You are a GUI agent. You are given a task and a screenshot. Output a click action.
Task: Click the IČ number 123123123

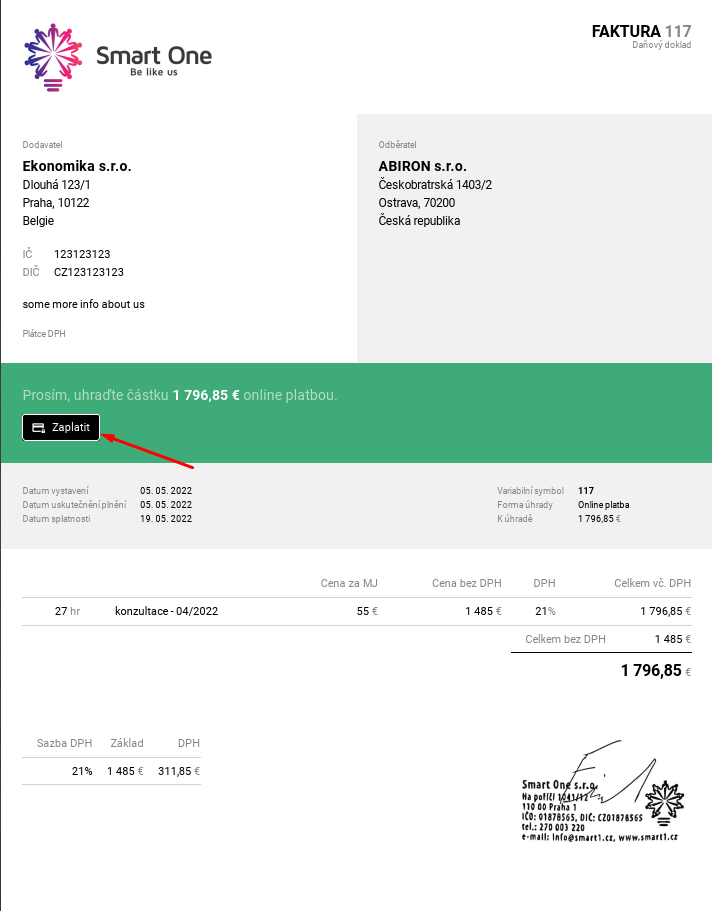[82, 254]
